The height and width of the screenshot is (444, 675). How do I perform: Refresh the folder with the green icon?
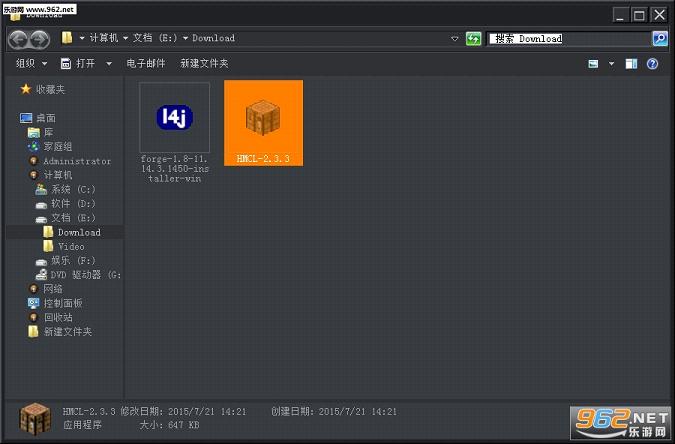click(x=474, y=39)
